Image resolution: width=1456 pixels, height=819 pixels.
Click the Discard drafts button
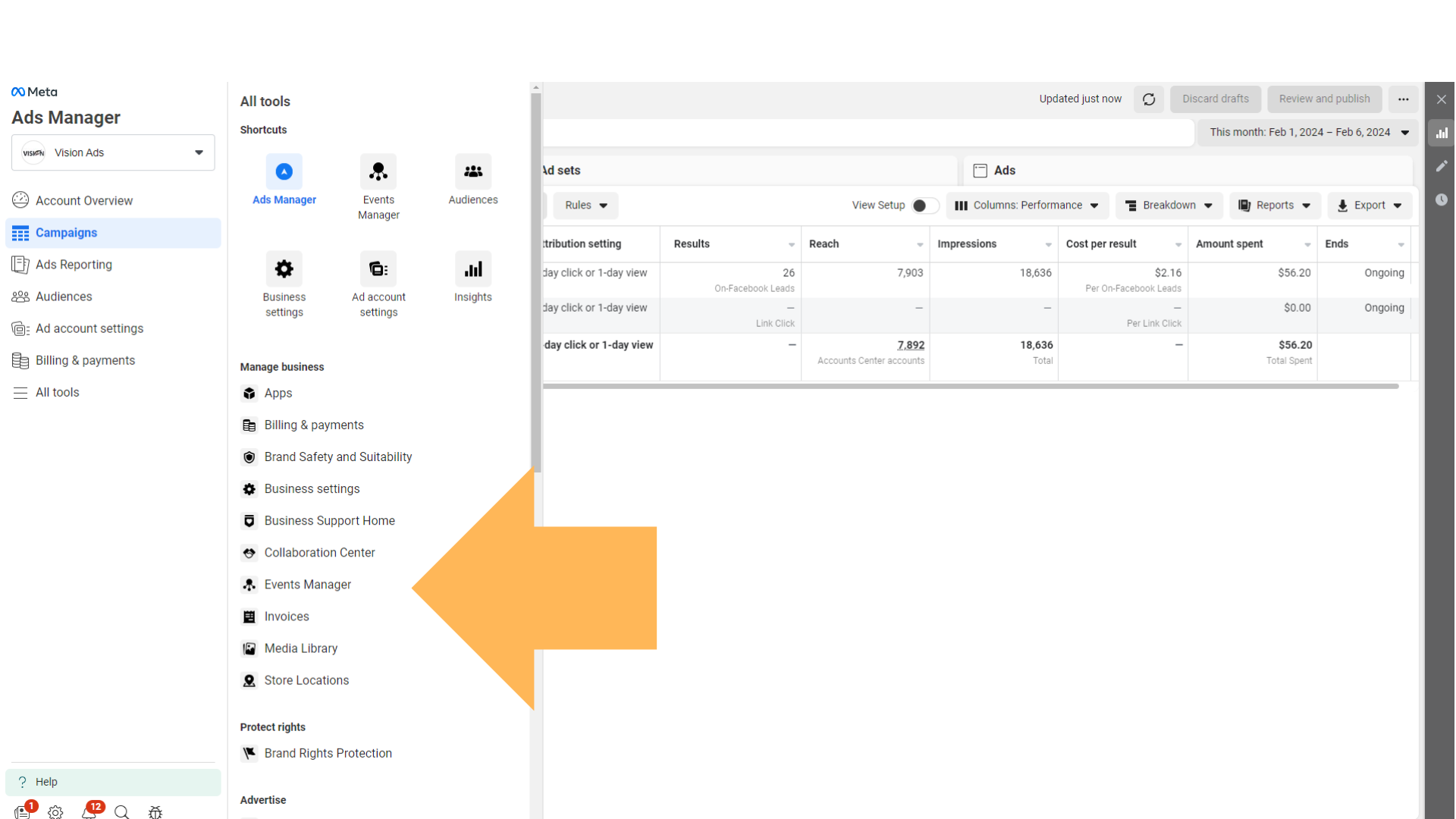click(1215, 99)
